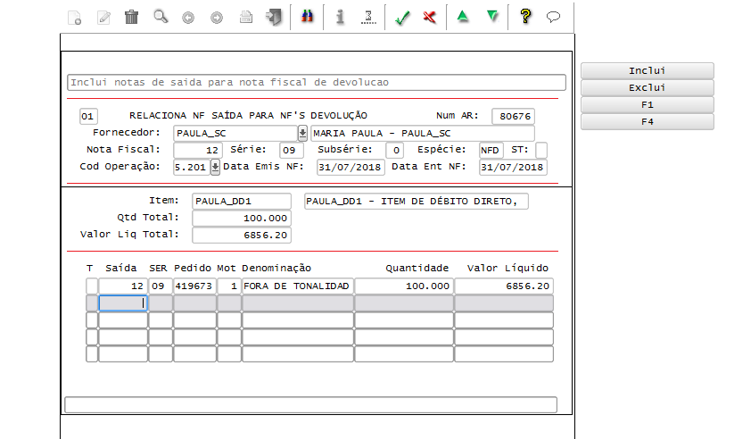748x439 pixels.
Task: Click the Denominação cell in highlighted row
Action: pyautogui.click(x=298, y=303)
